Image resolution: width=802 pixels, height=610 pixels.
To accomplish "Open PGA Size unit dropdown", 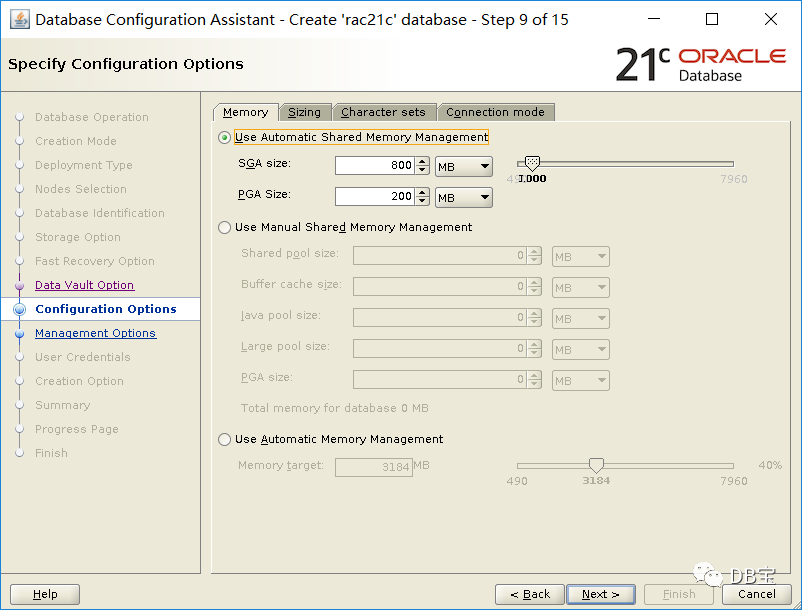I will pos(463,198).
